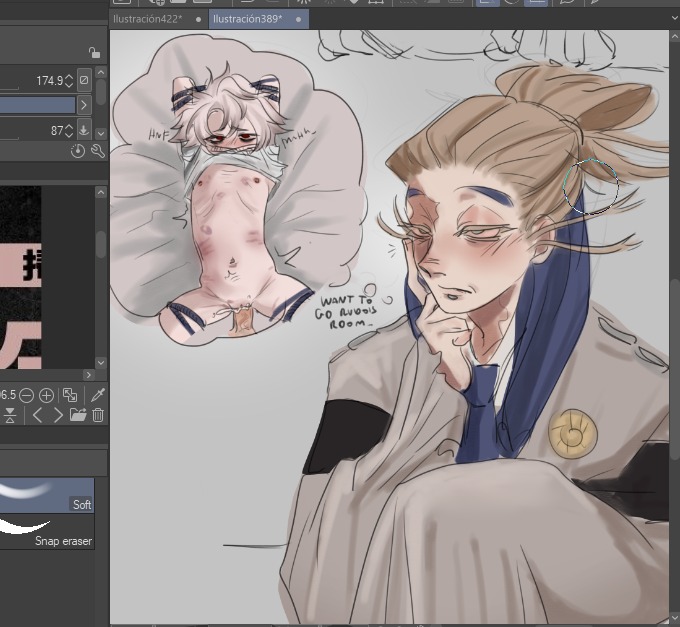Reset tool settings with the circular reset icon
Viewport: 680px width, 627px height.
coord(78,151)
